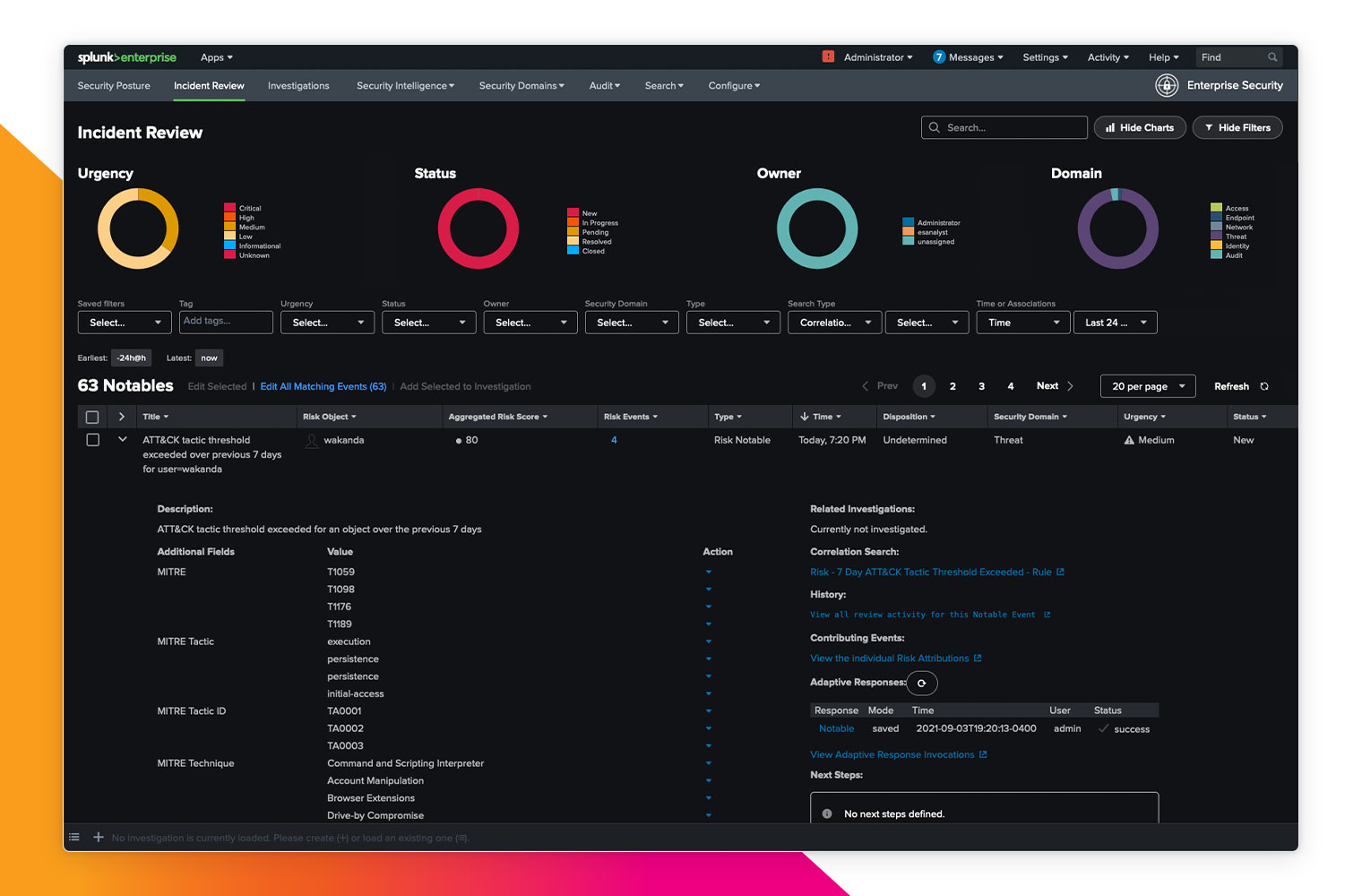This screenshot has width=1362, height=896.
Task: Click the investigation list icon in bottom bar
Action: click(x=74, y=837)
